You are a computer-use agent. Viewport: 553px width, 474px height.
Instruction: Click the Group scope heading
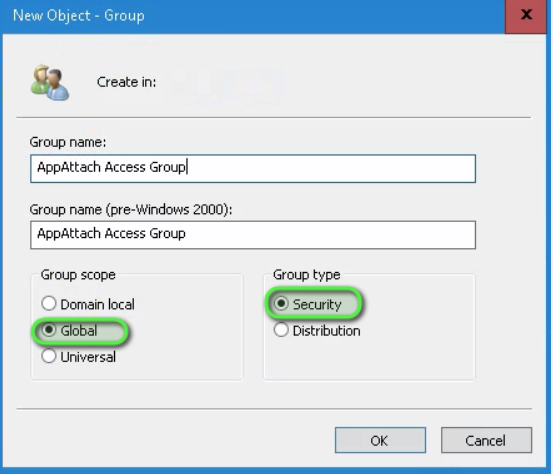click(x=78, y=275)
